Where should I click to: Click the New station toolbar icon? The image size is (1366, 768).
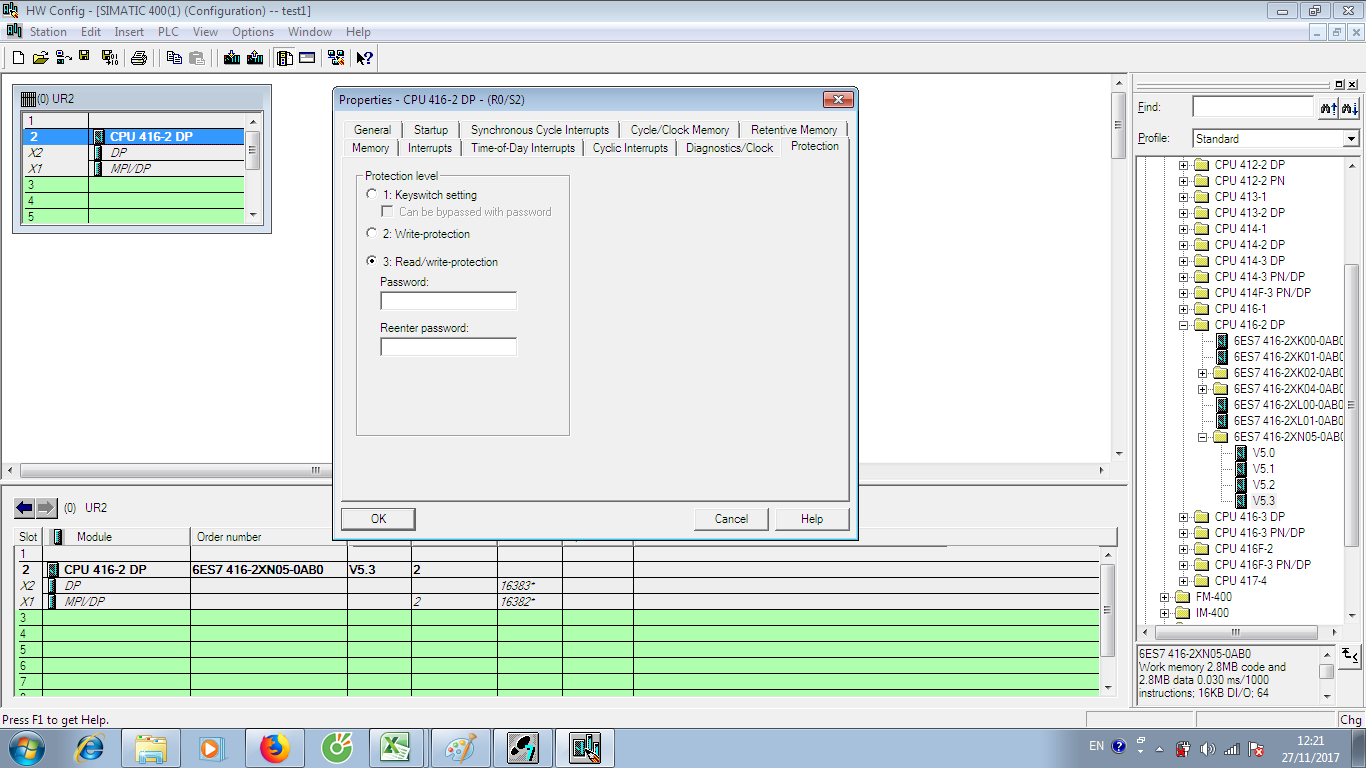tap(17, 58)
